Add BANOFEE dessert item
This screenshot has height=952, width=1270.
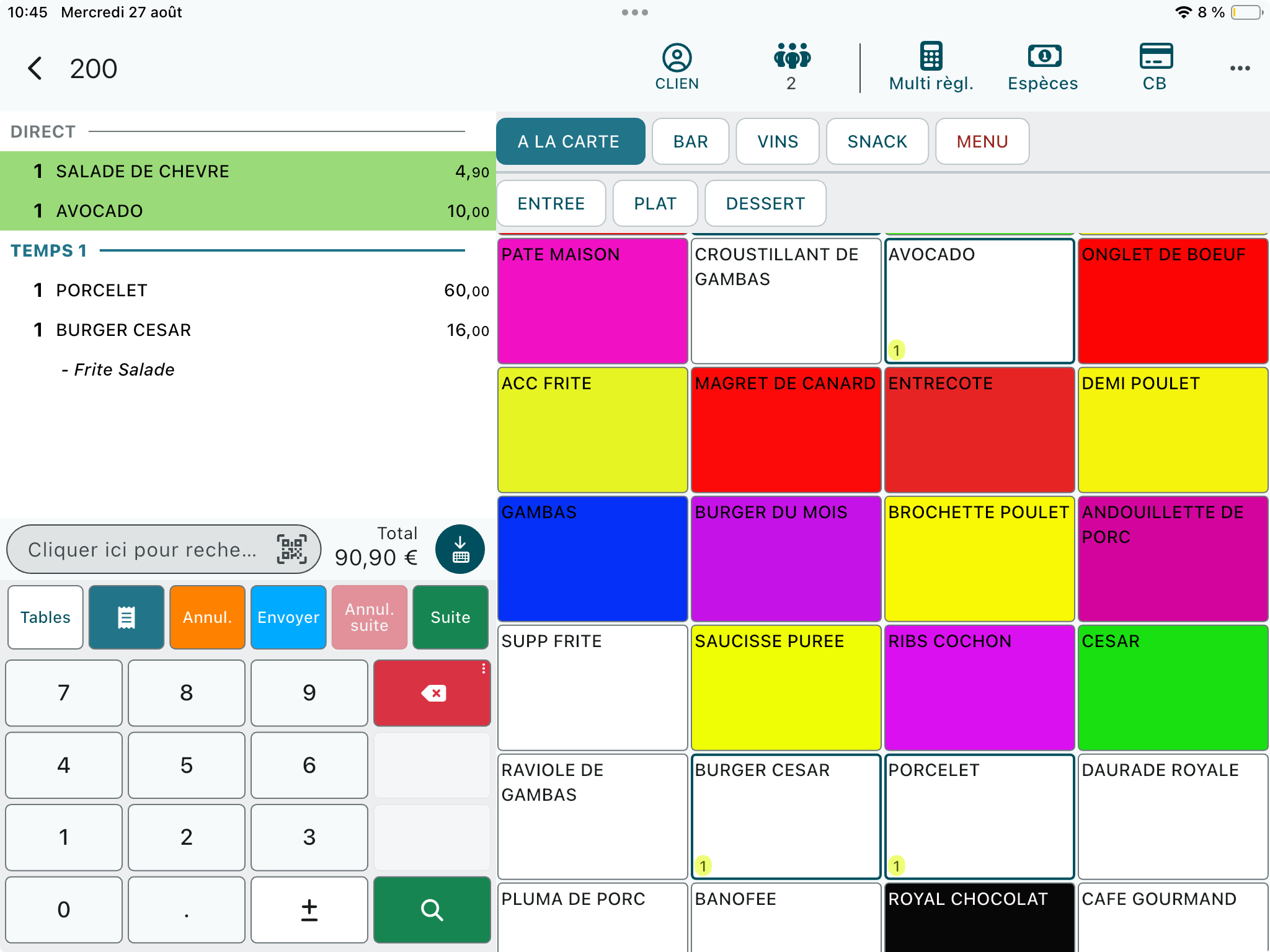point(786,917)
